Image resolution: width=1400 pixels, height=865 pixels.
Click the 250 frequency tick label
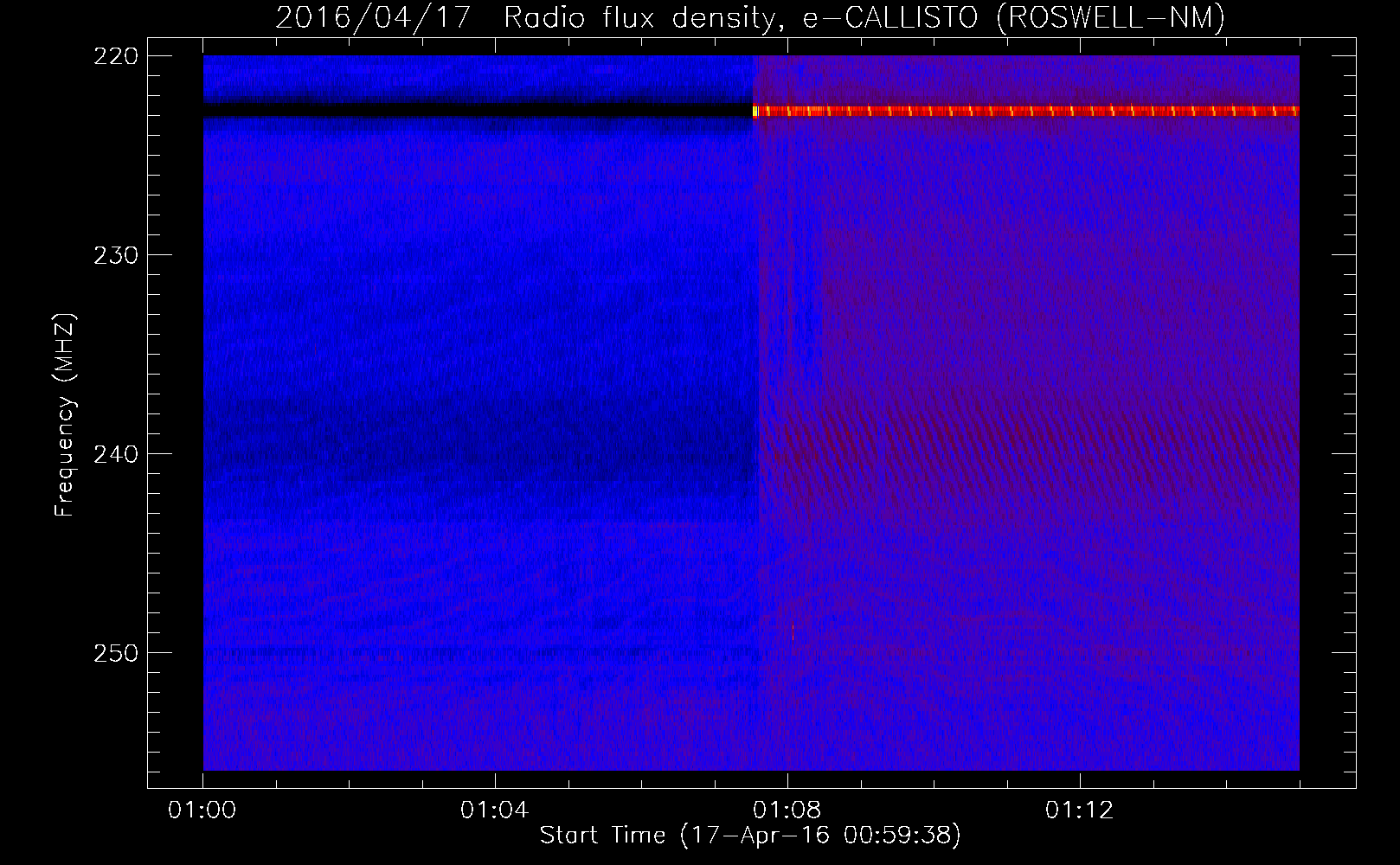coord(115,653)
